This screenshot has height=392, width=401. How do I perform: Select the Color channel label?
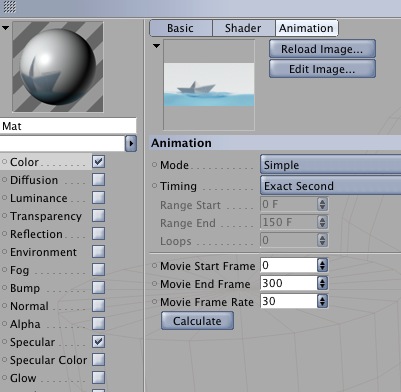coord(24,162)
